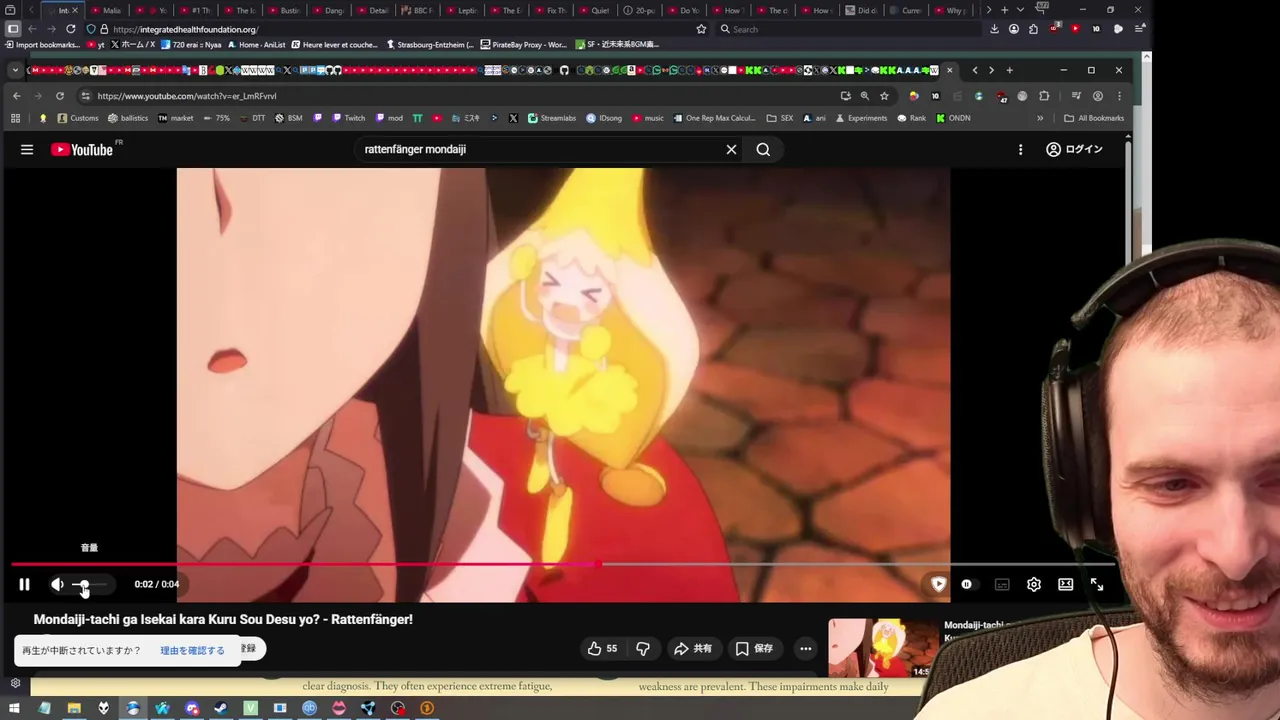Screen dimensions: 1280x720
Task: Bookmark integratedhealthfoundation.org with the star
Action: tap(701, 29)
